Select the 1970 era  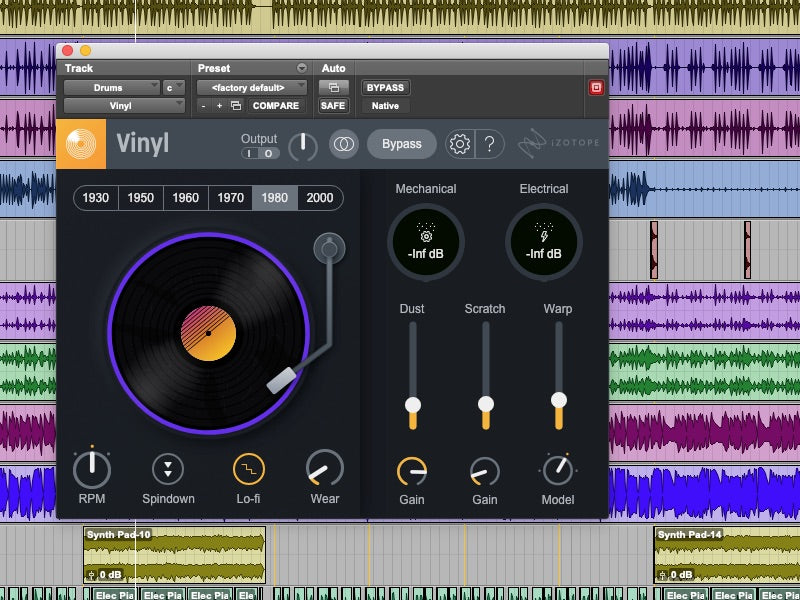click(231, 198)
